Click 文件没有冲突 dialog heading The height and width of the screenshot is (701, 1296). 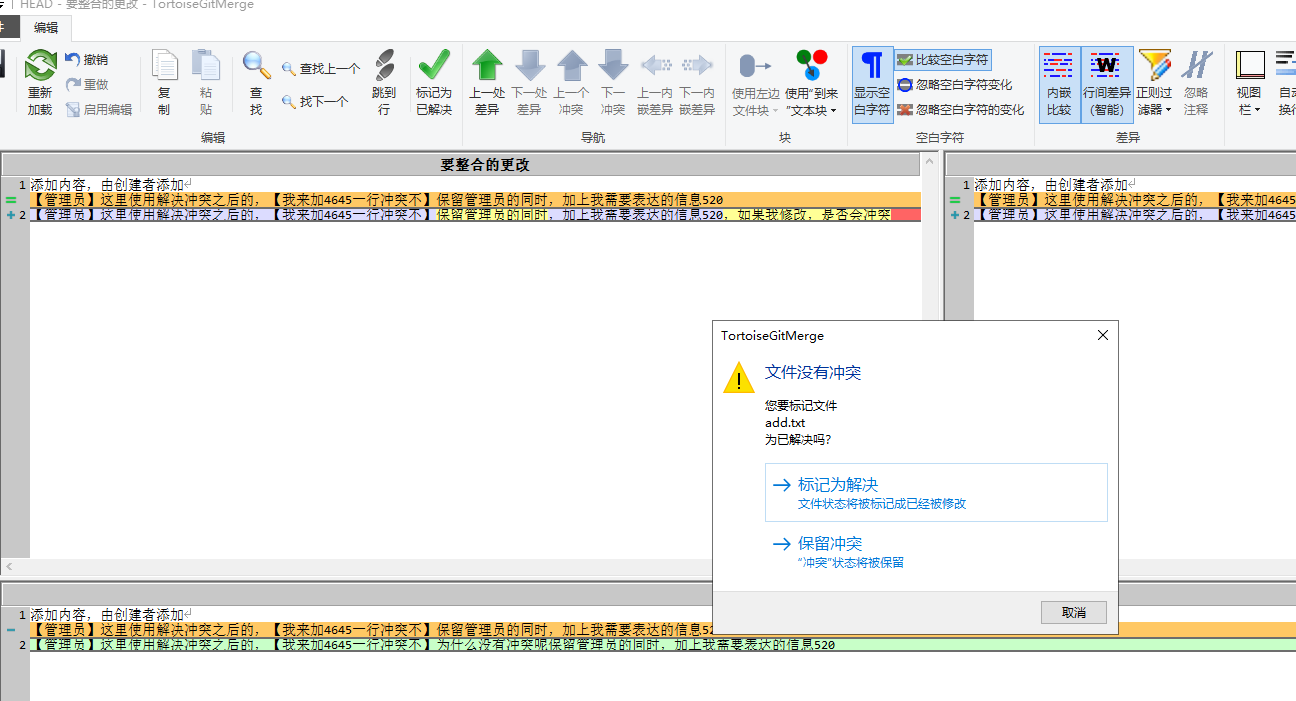[x=813, y=373]
